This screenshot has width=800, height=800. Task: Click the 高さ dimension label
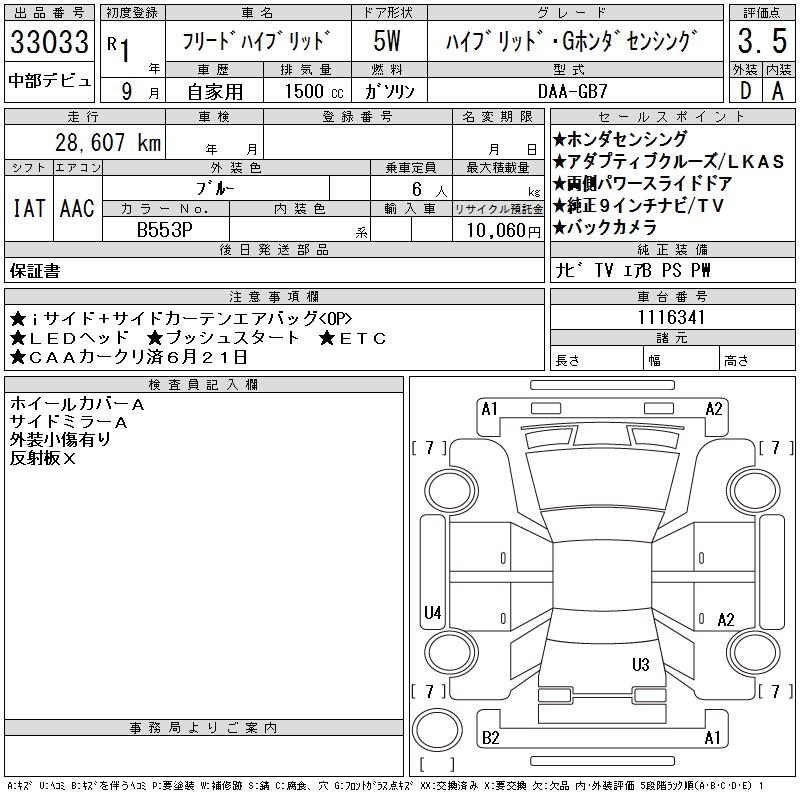pyautogui.click(x=736, y=361)
